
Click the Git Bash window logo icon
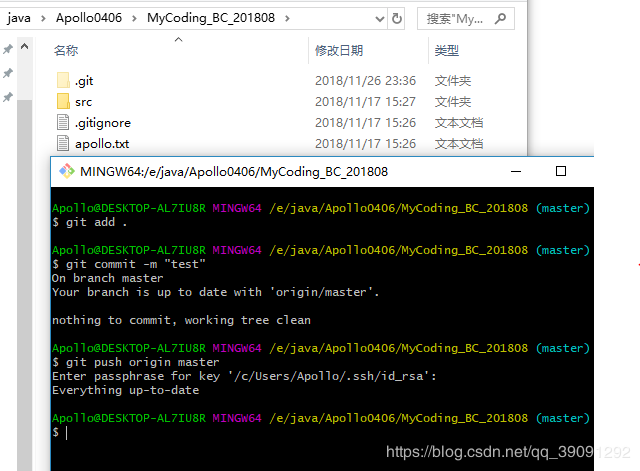[67, 171]
